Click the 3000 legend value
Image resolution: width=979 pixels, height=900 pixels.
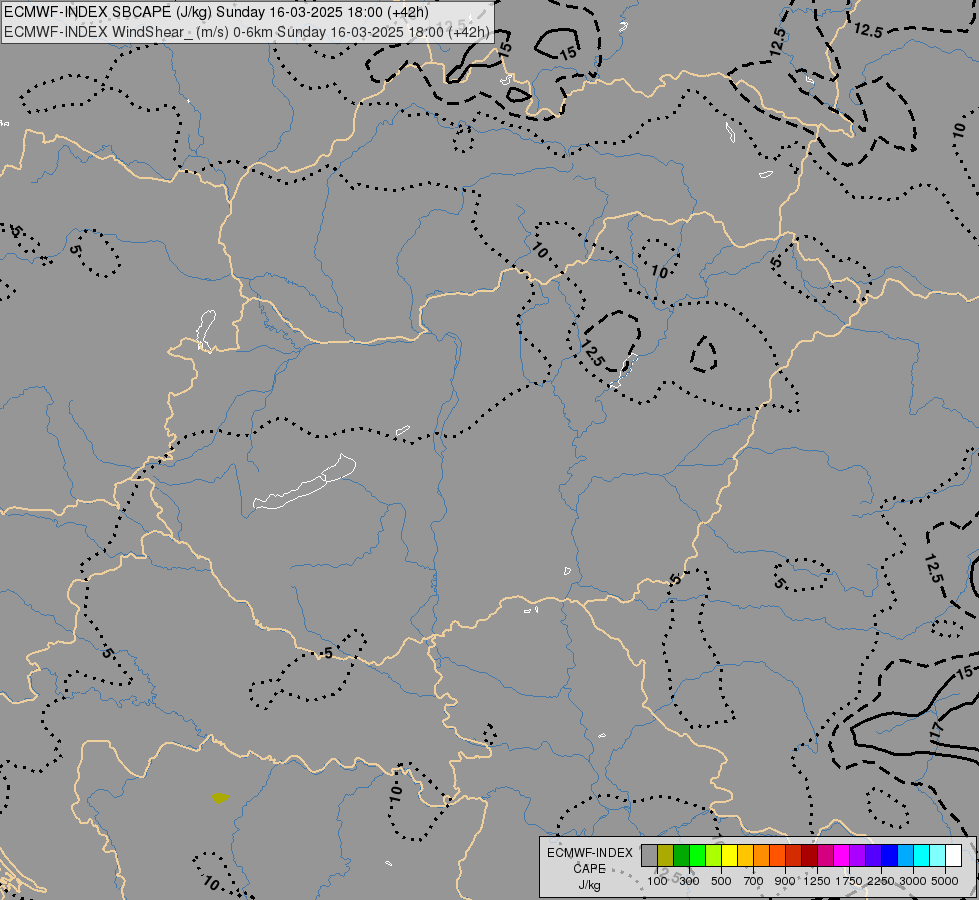913,881
